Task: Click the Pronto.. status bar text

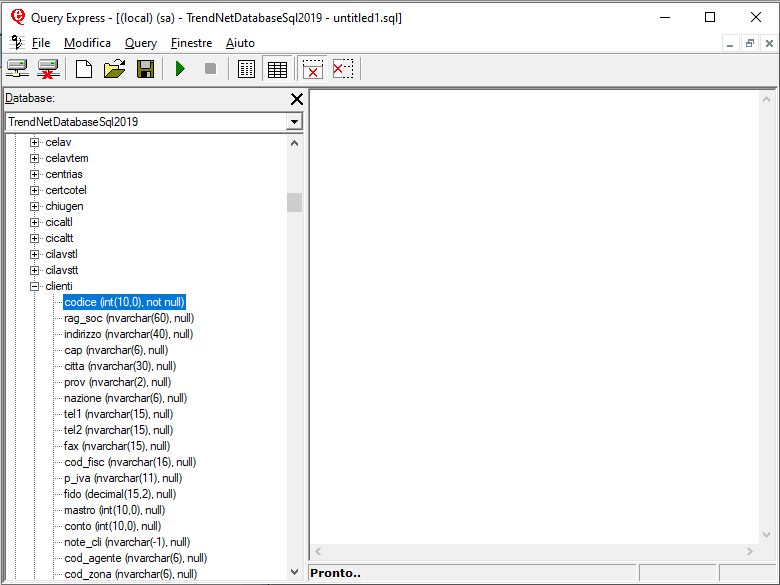Action: click(335, 573)
